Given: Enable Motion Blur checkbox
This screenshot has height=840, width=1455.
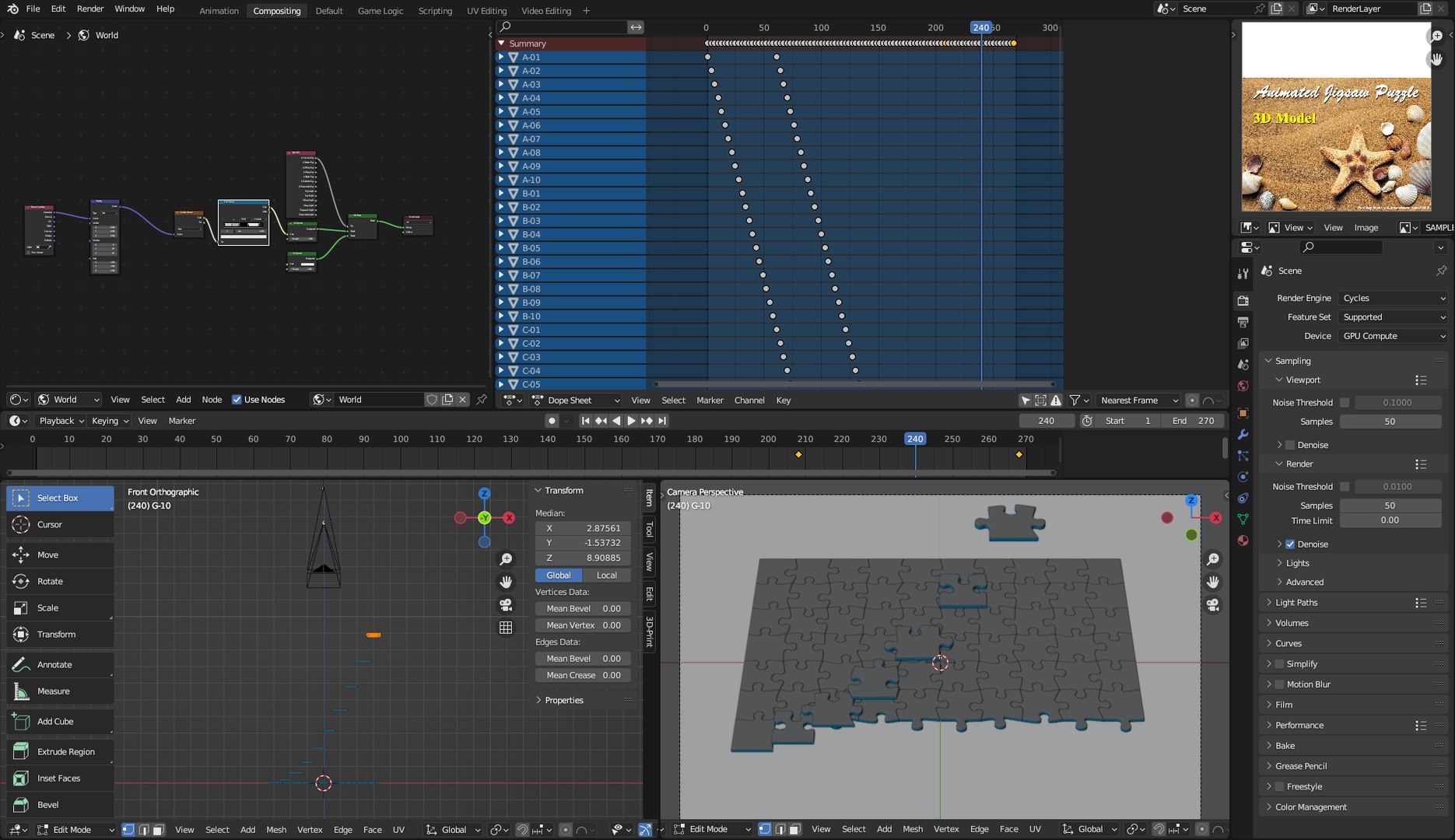Looking at the screenshot, I should click(x=1279, y=684).
